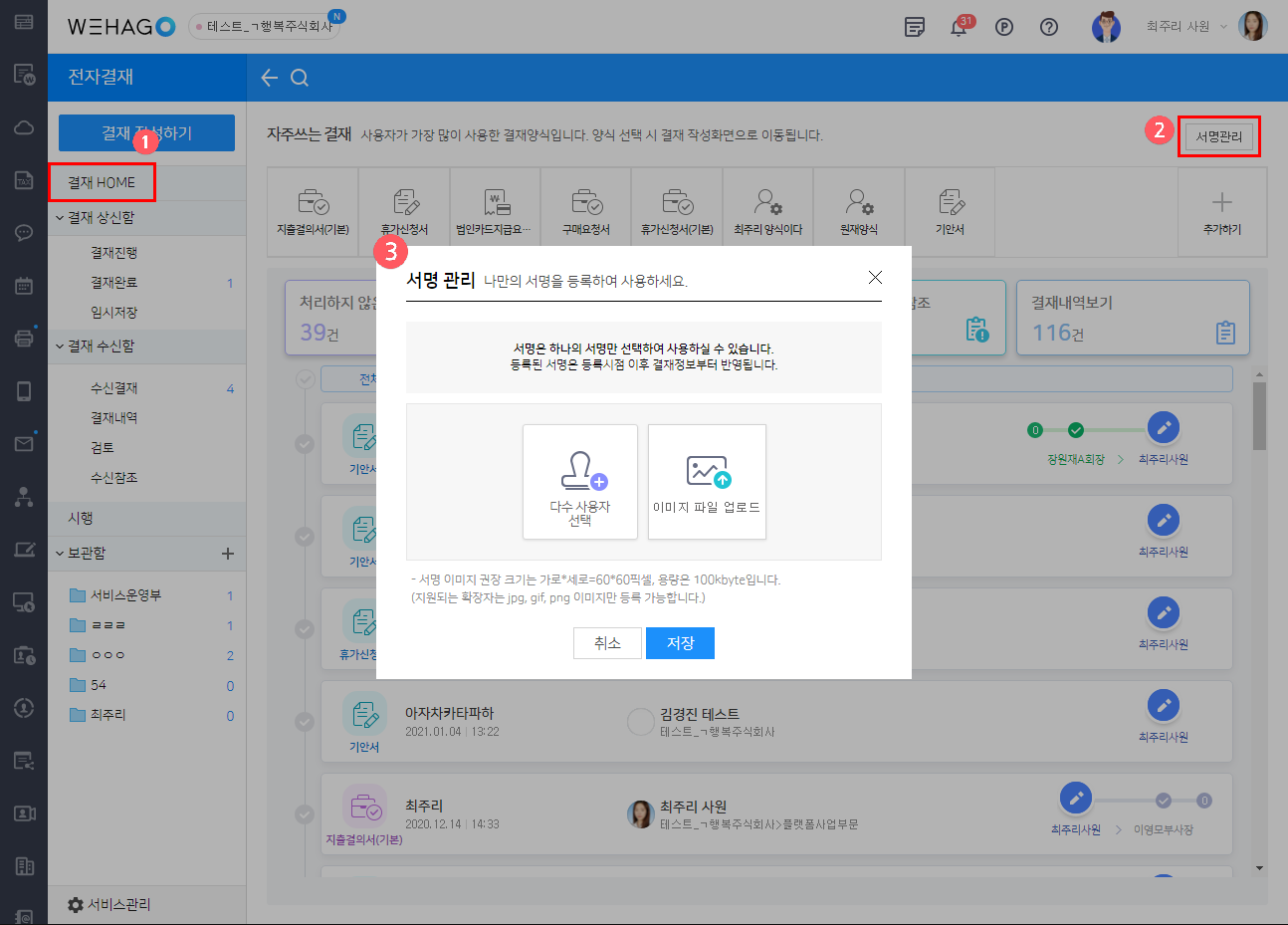Open 결재 HOME in side menu
Viewport: 1288px width, 925px height.
pos(102,182)
